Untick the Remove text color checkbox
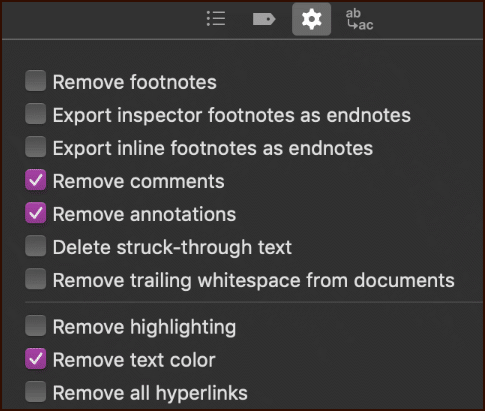 point(36,359)
